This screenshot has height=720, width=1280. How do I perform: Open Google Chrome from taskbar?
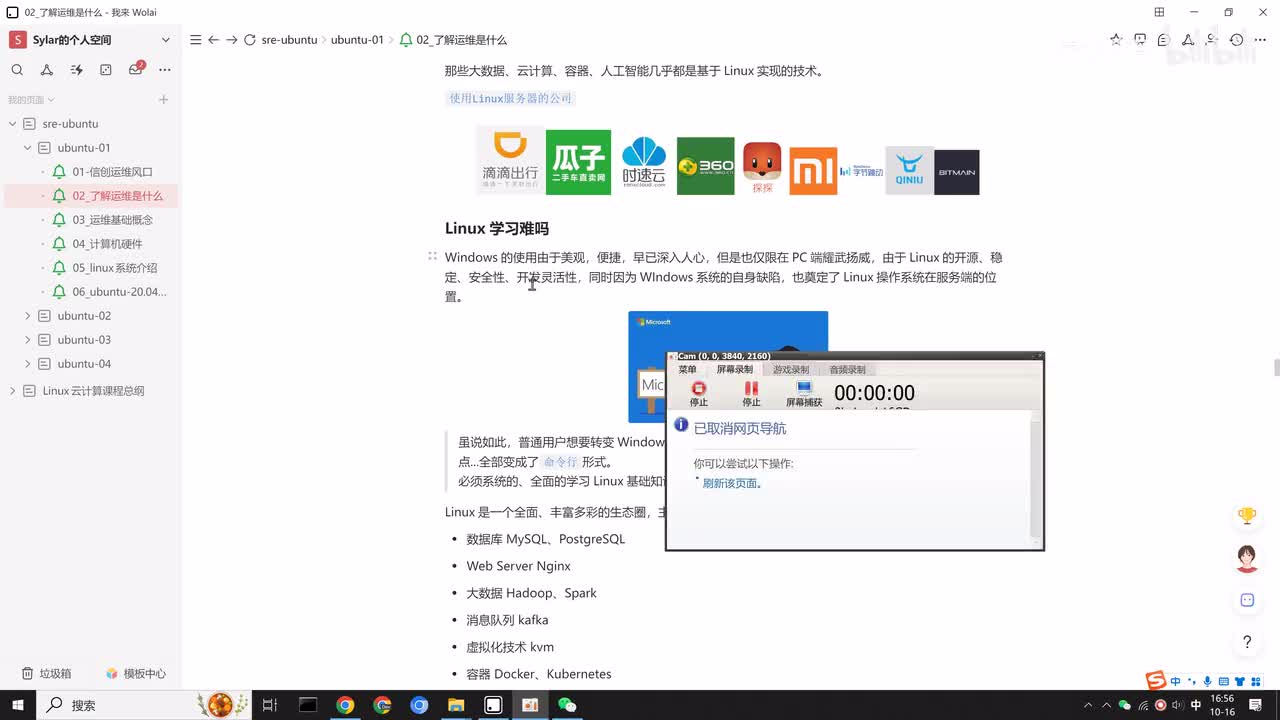[345, 705]
